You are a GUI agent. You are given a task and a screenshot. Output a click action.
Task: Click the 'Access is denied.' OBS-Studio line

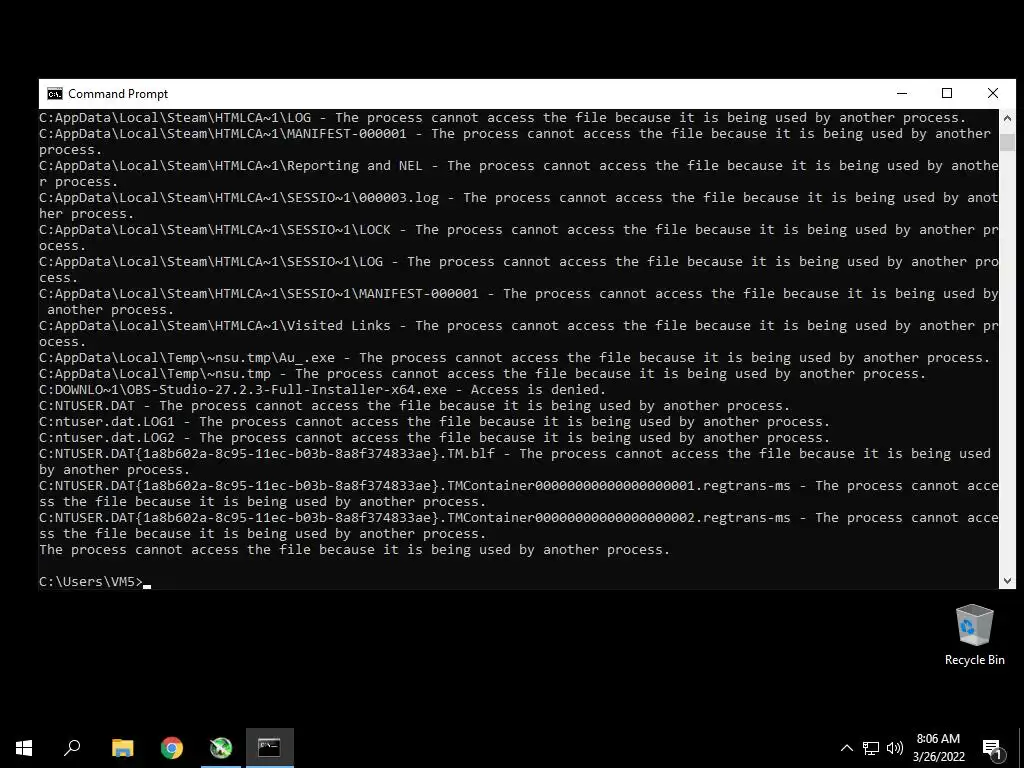[323, 390]
